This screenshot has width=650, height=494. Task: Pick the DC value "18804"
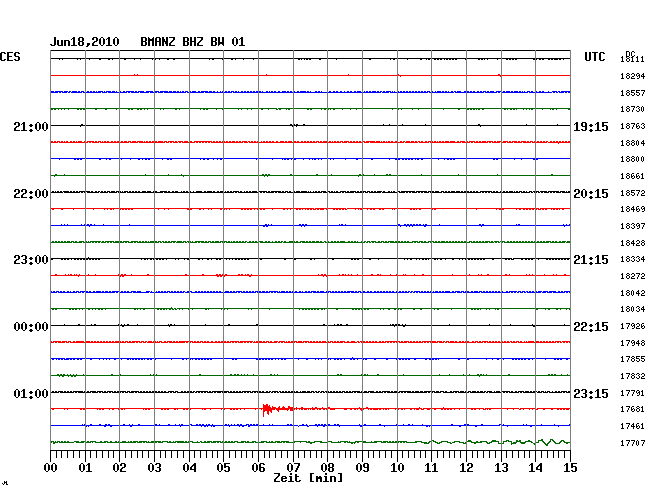point(633,143)
